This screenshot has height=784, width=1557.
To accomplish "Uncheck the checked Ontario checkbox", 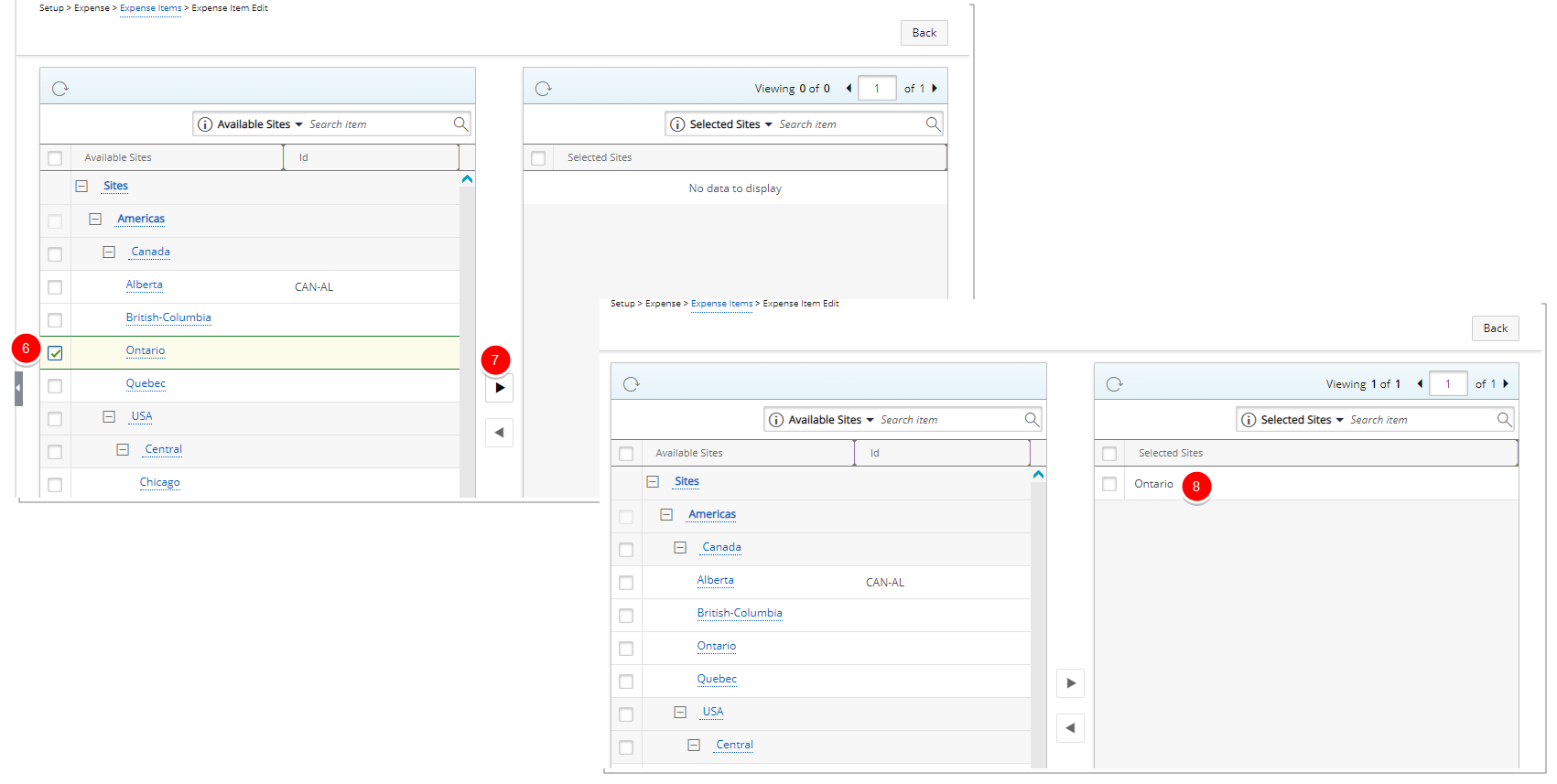I will pyautogui.click(x=55, y=353).
